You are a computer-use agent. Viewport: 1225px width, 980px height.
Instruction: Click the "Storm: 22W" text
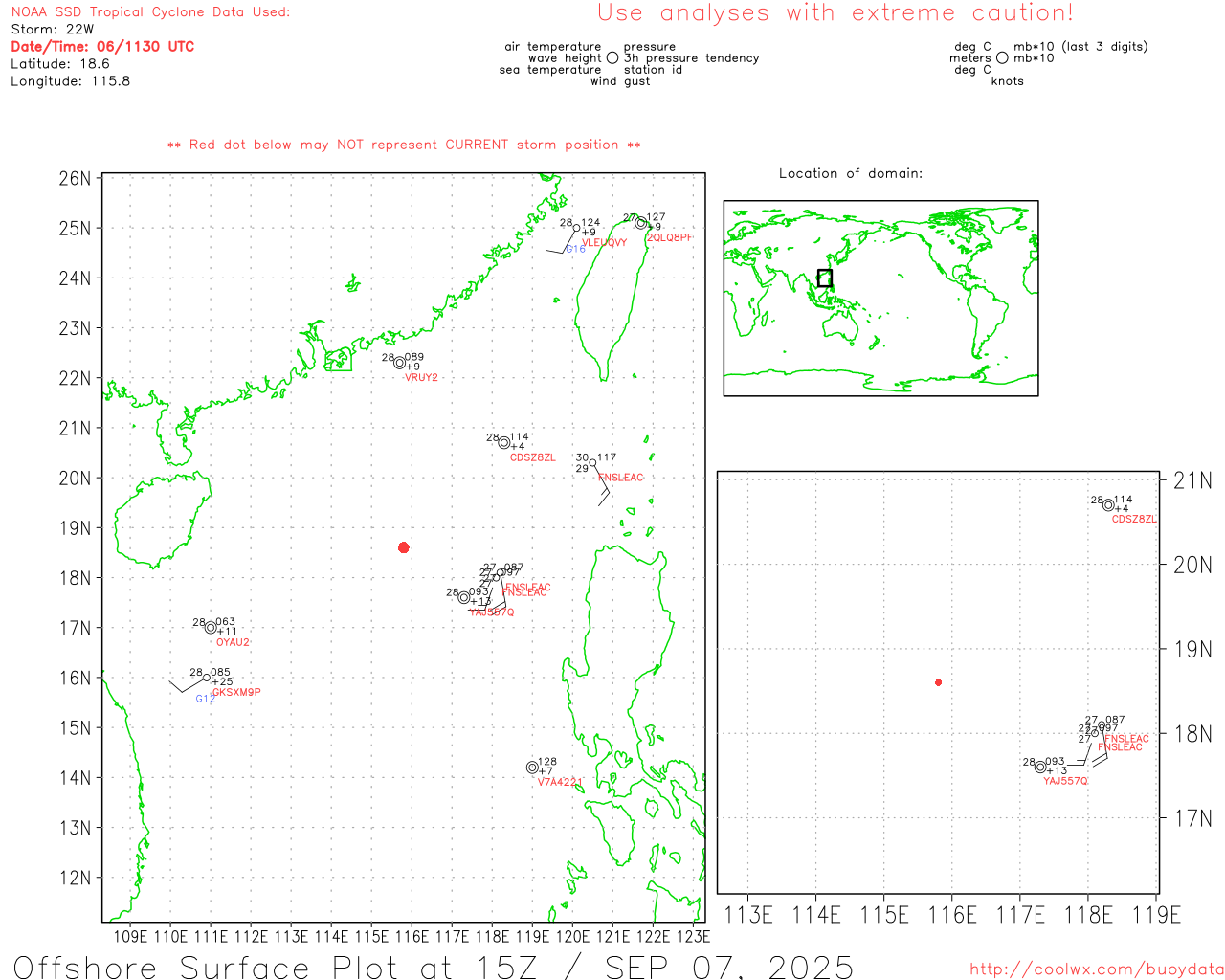click(x=53, y=30)
